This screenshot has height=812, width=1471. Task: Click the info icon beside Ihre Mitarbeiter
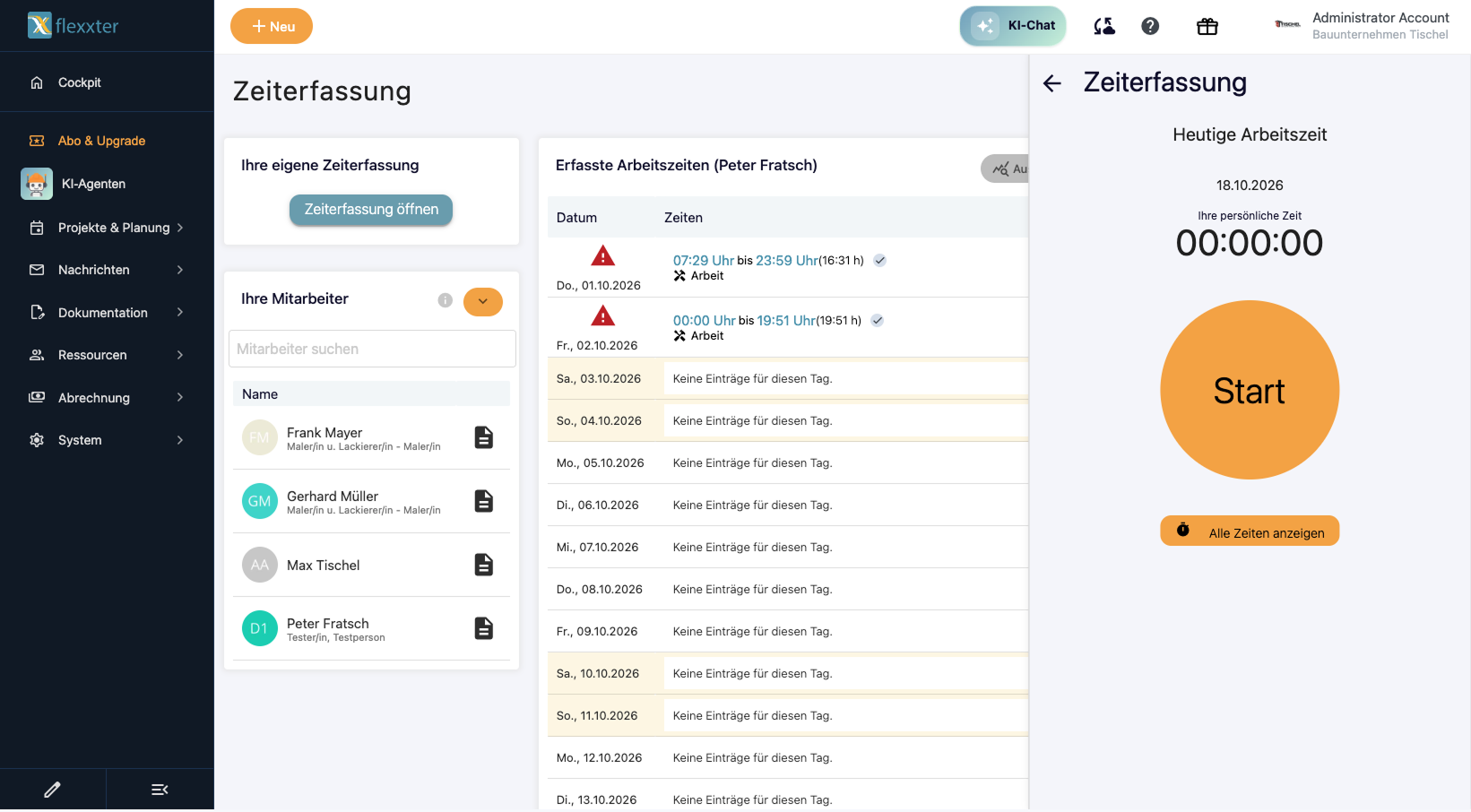(445, 300)
